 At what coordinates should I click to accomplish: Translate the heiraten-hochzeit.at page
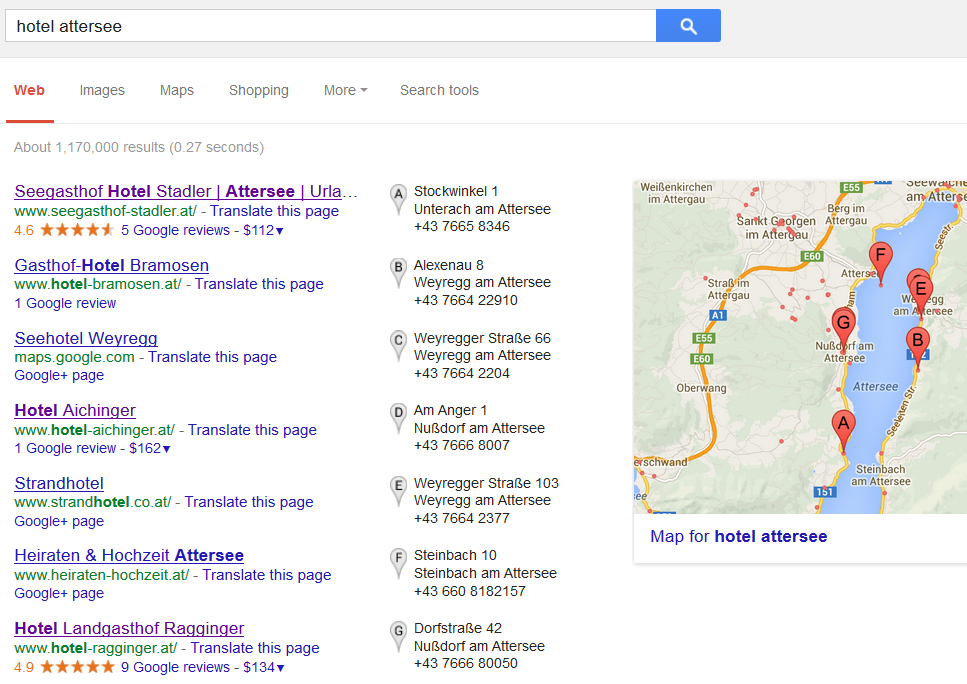coord(266,575)
